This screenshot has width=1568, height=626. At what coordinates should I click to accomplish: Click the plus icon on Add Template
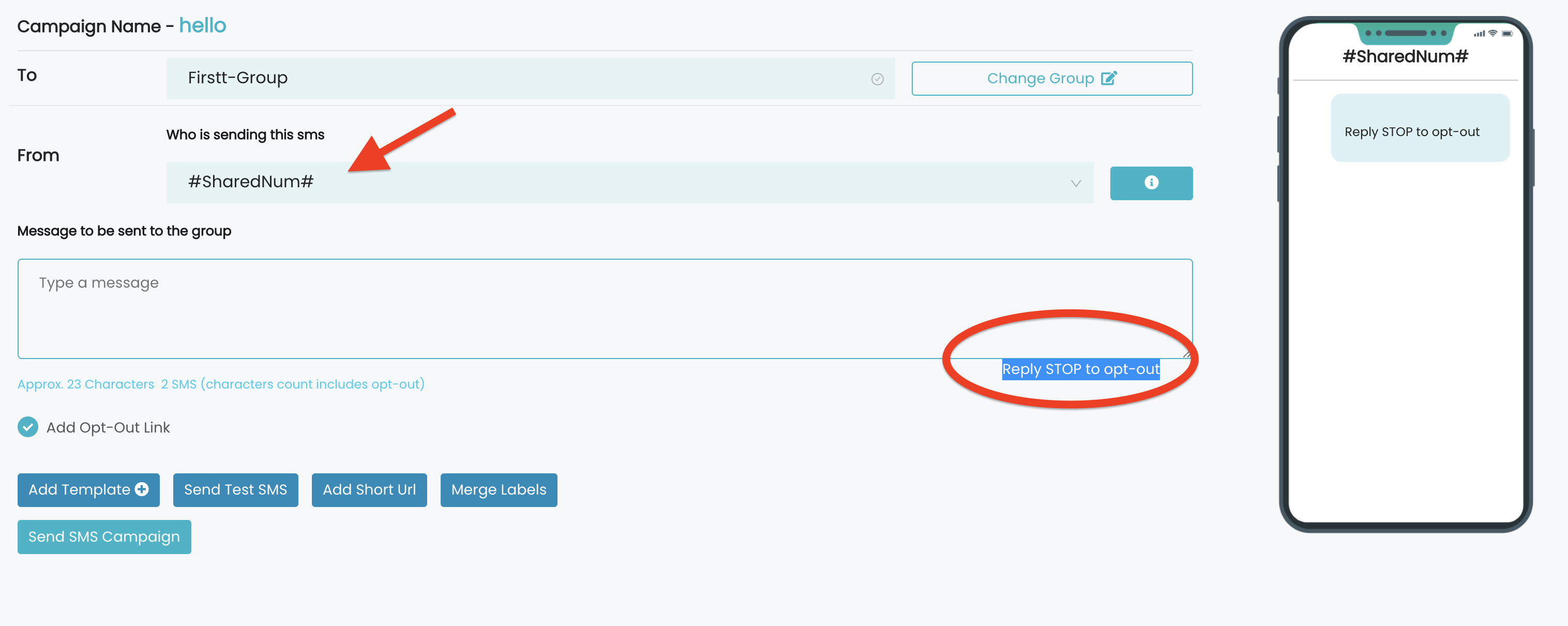(x=142, y=489)
